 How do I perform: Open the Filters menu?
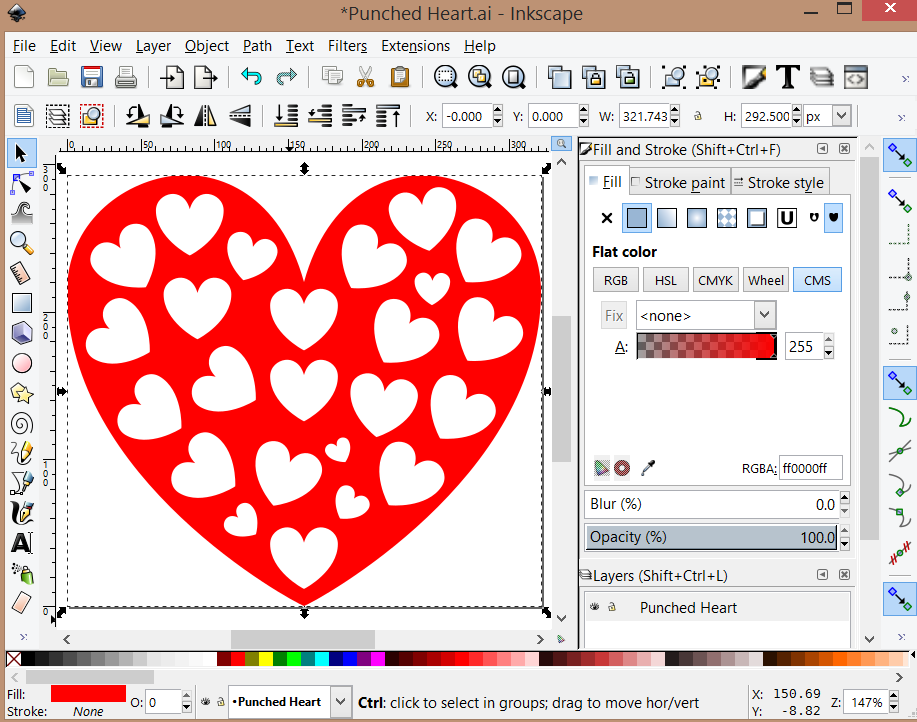pyautogui.click(x=347, y=46)
